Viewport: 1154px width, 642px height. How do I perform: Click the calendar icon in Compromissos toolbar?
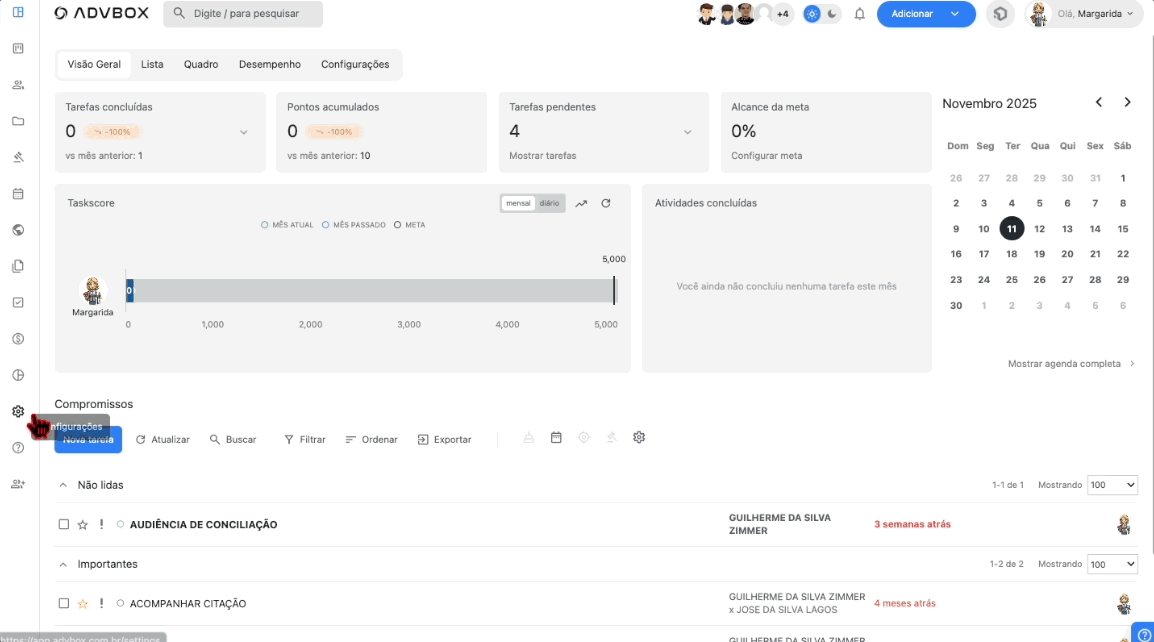pos(556,438)
